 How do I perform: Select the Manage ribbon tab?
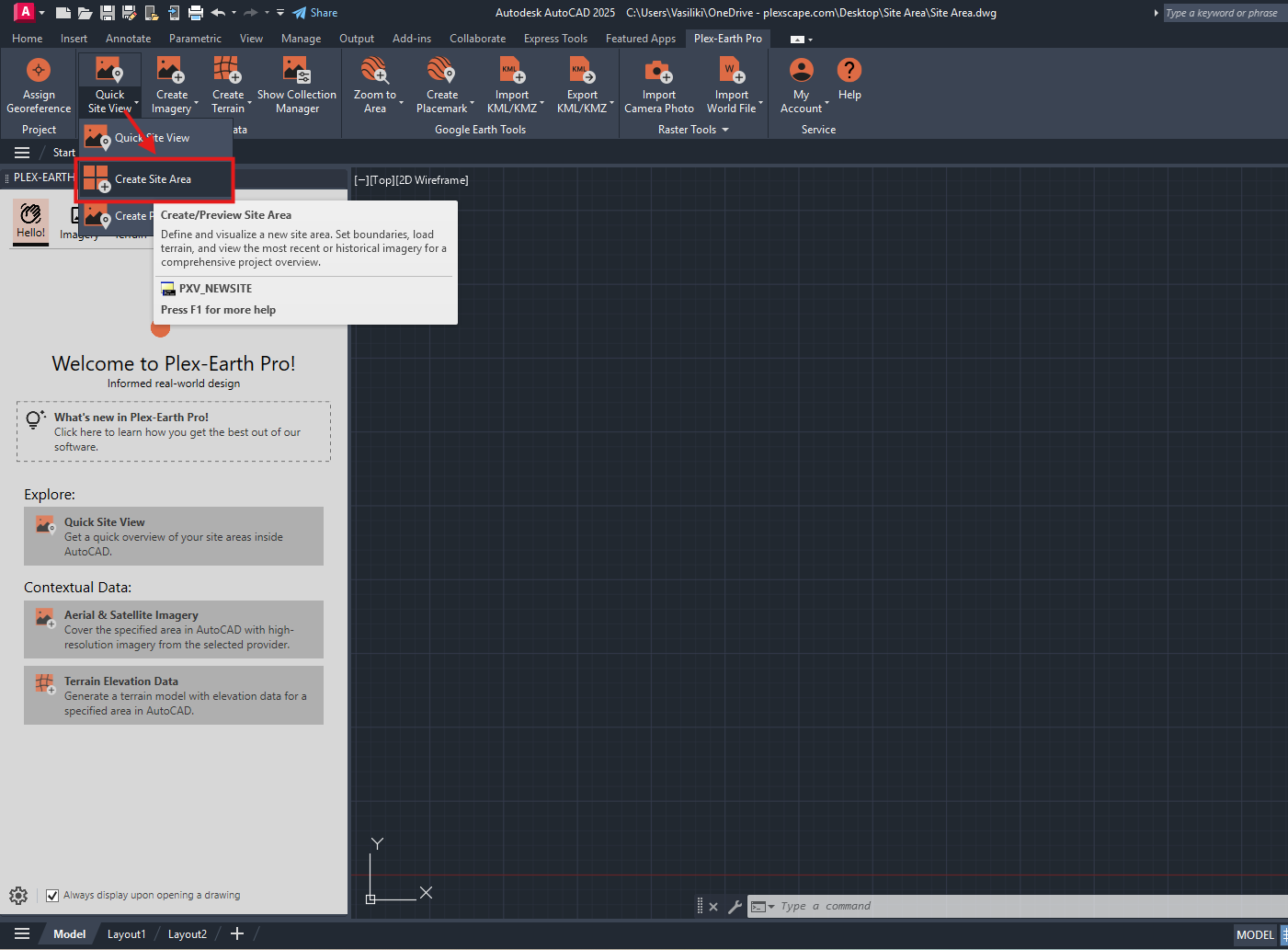(x=301, y=39)
